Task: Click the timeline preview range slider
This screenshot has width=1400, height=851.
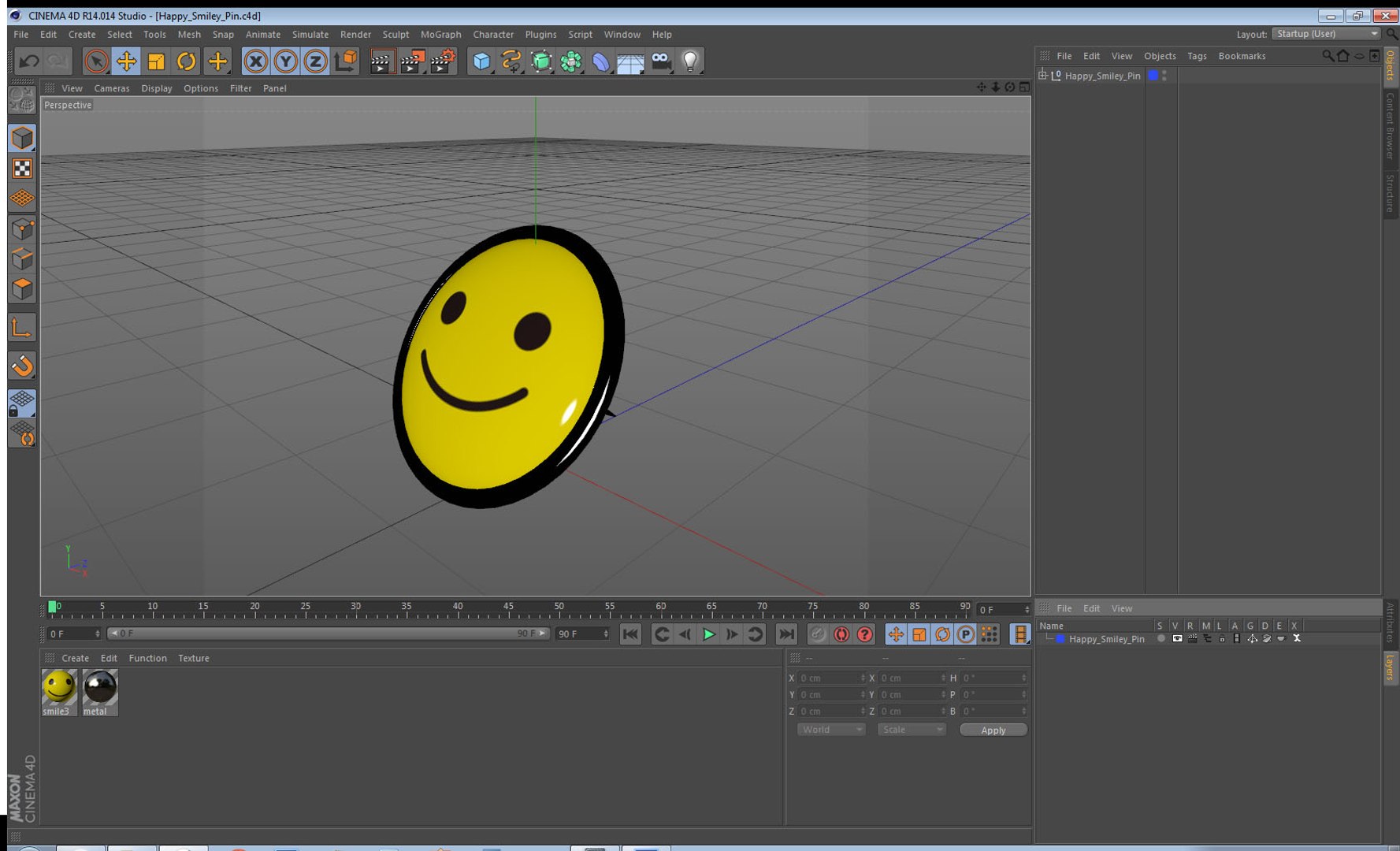Action: (328, 634)
